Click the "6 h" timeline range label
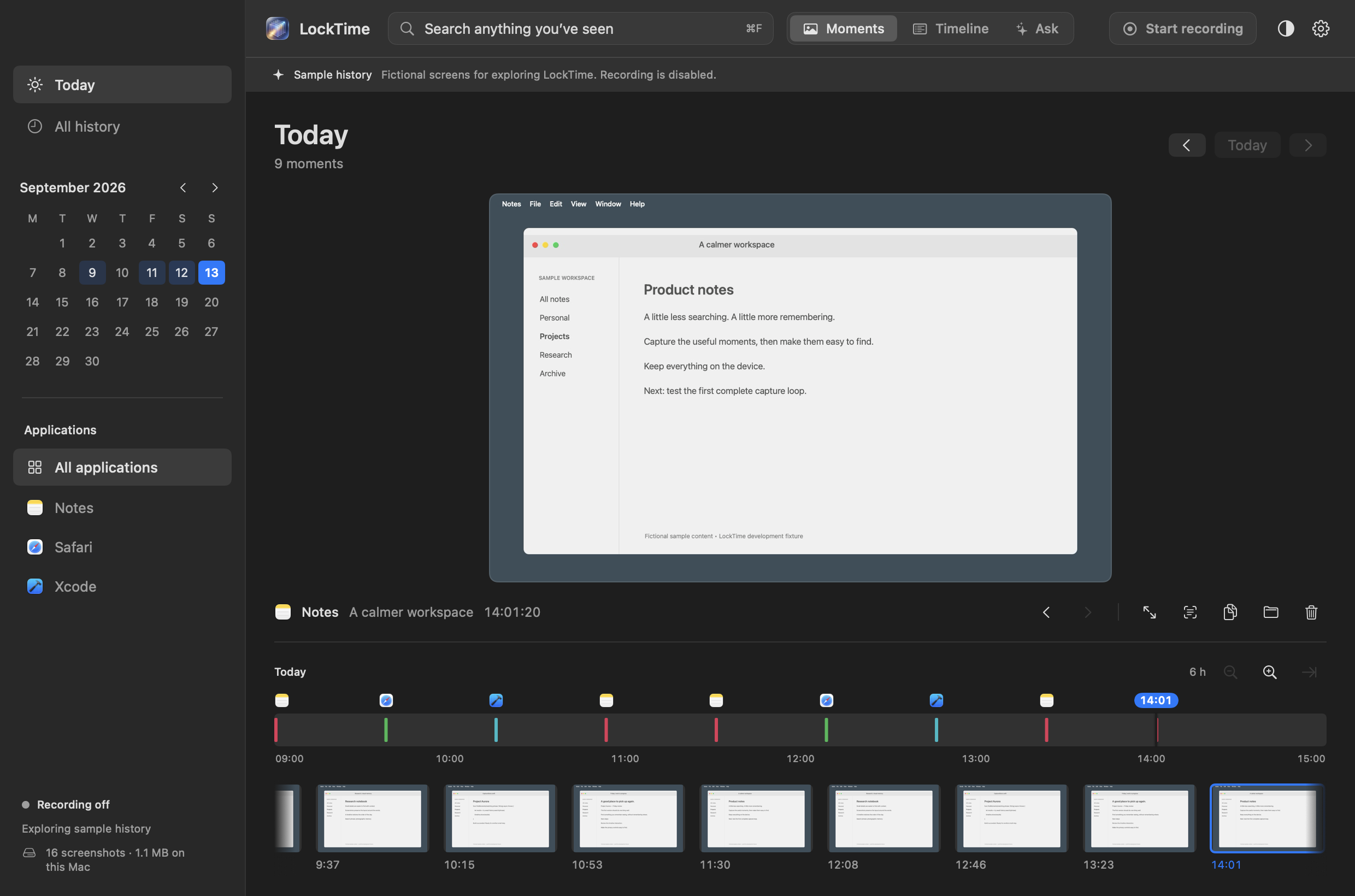This screenshot has width=1355, height=896. (1197, 672)
